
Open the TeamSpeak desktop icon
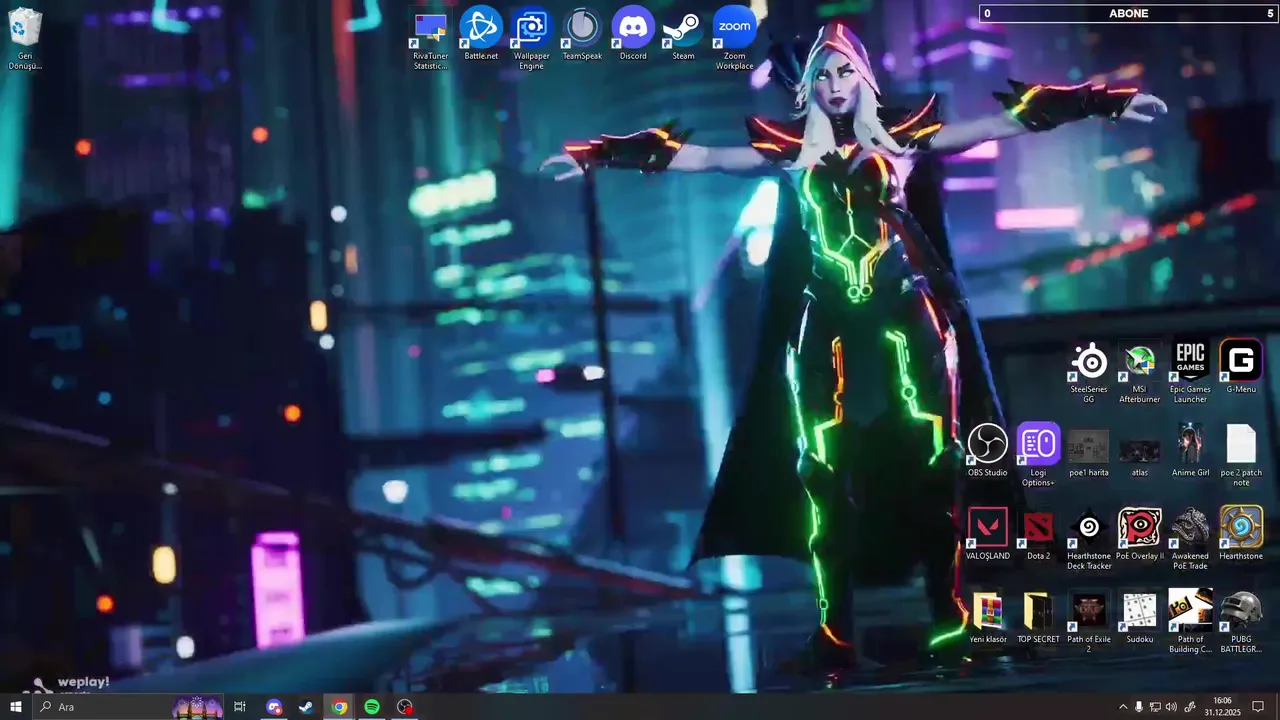(582, 35)
